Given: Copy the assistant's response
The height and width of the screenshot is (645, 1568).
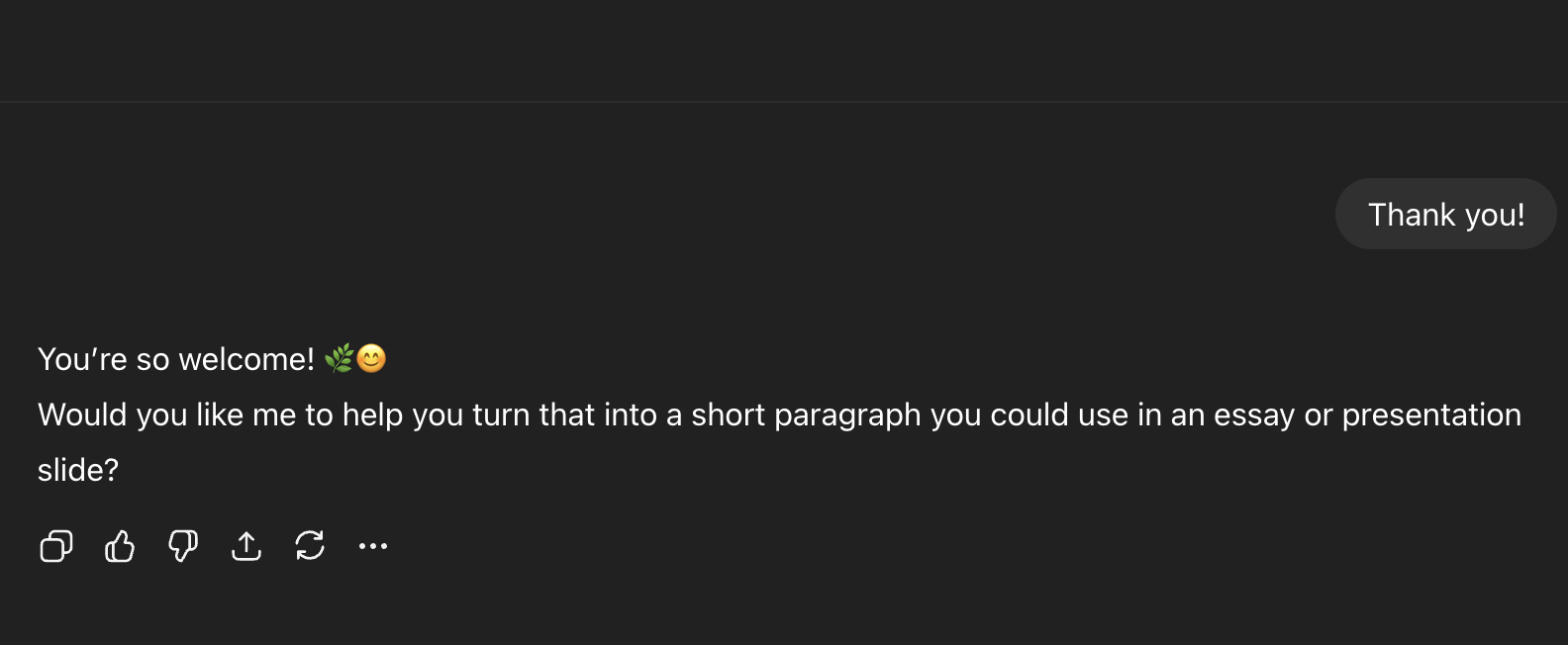Looking at the screenshot, I should coord(56,546).
